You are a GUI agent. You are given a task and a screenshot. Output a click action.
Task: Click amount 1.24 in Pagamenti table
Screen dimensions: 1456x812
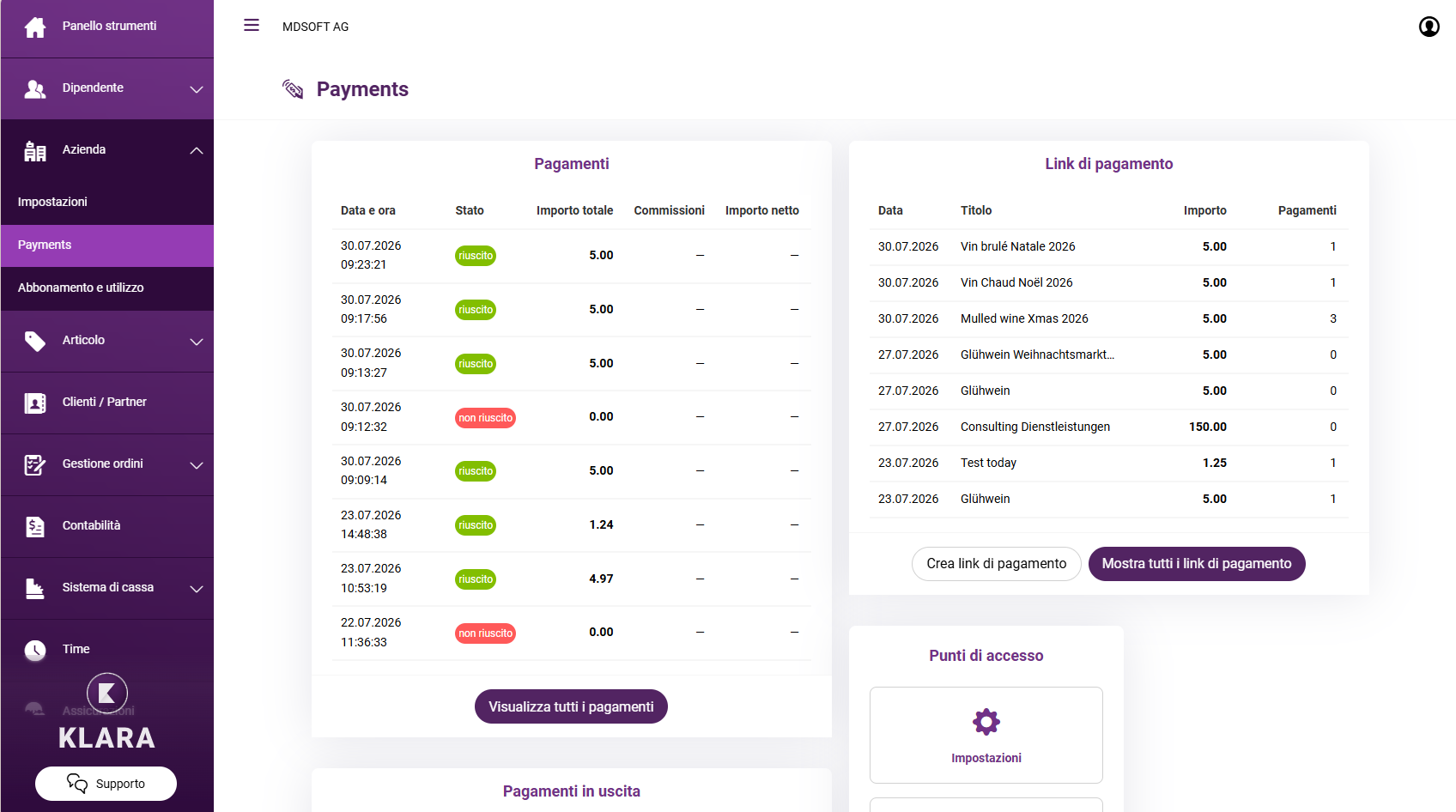601,524
